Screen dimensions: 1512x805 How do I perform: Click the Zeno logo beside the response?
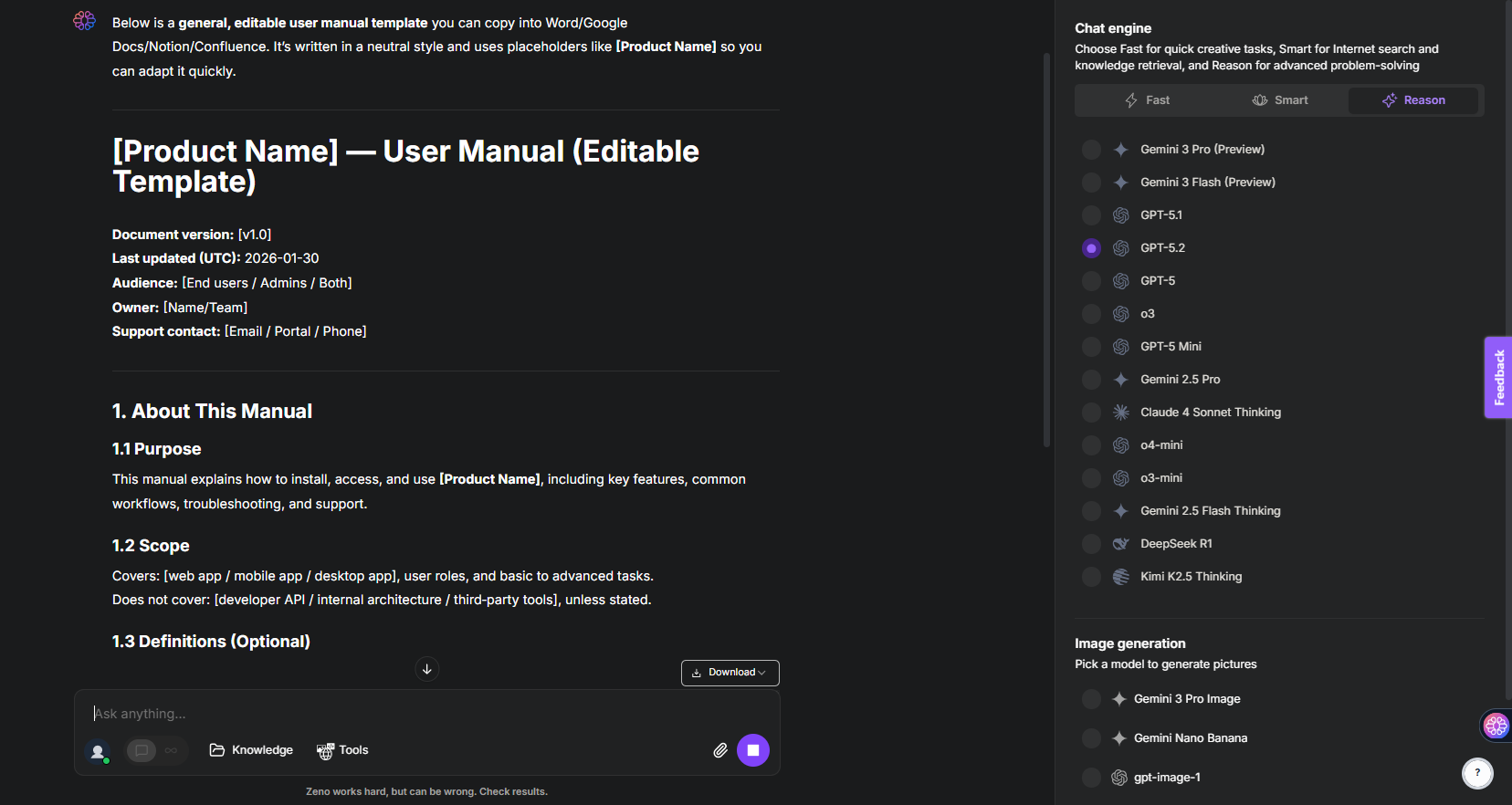pos(84,21)
